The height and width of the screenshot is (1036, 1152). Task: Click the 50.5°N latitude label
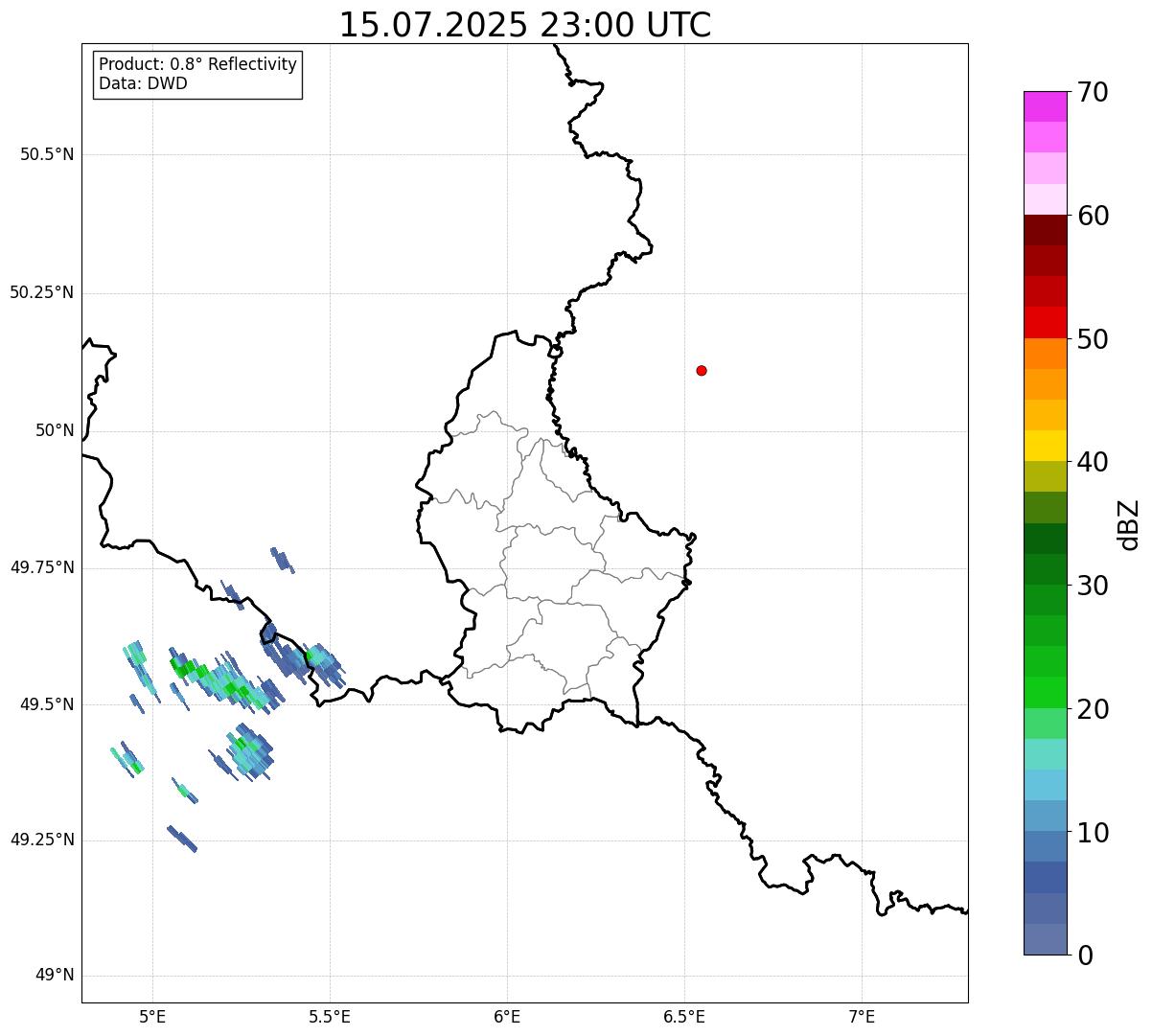[x=47, y=155]
